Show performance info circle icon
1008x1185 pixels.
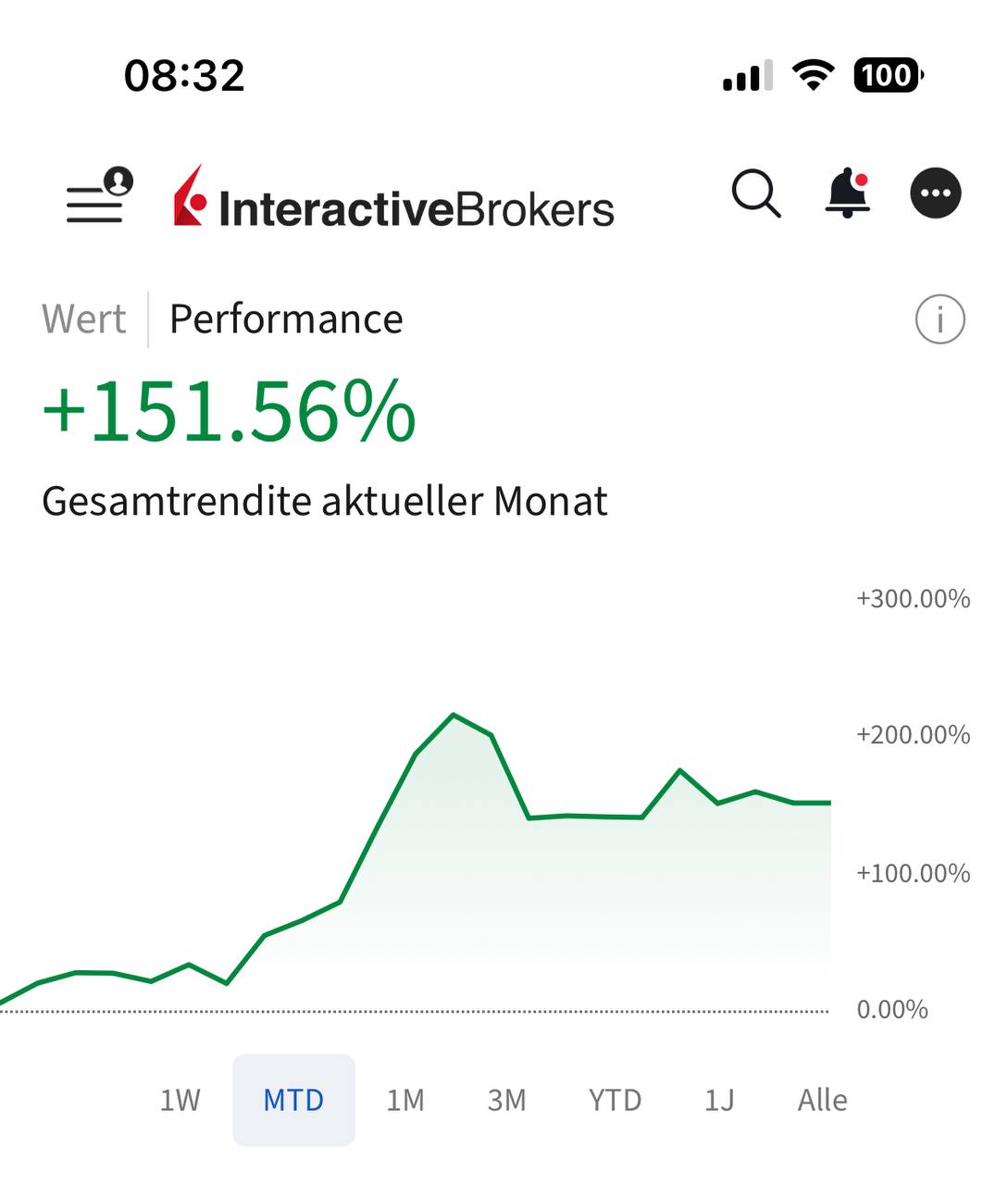(x=940, y=319)
